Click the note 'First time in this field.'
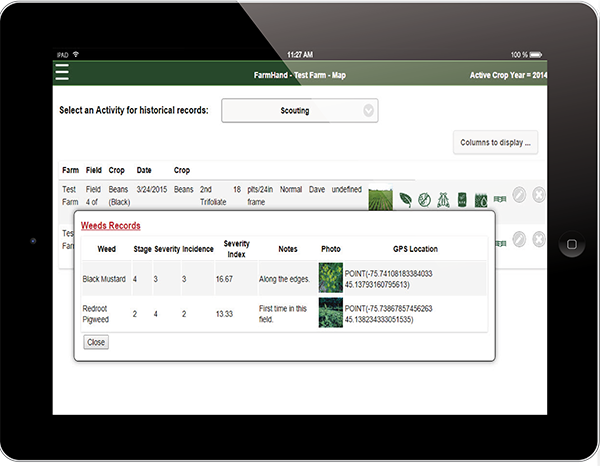The height and width of the screenshot is (466, 600). (283, 314)
